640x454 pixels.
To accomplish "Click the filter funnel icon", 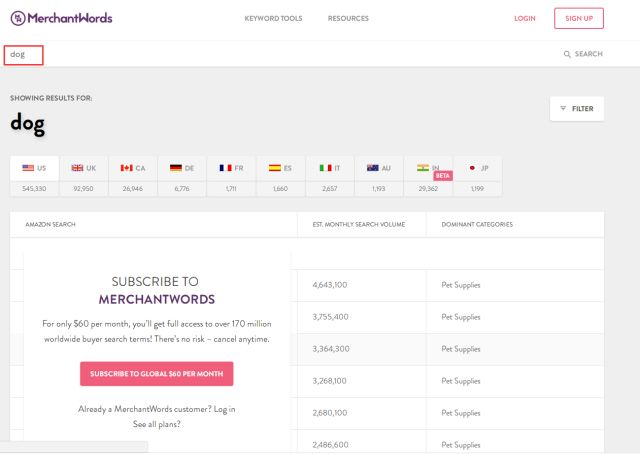I will tap(563, 108).
